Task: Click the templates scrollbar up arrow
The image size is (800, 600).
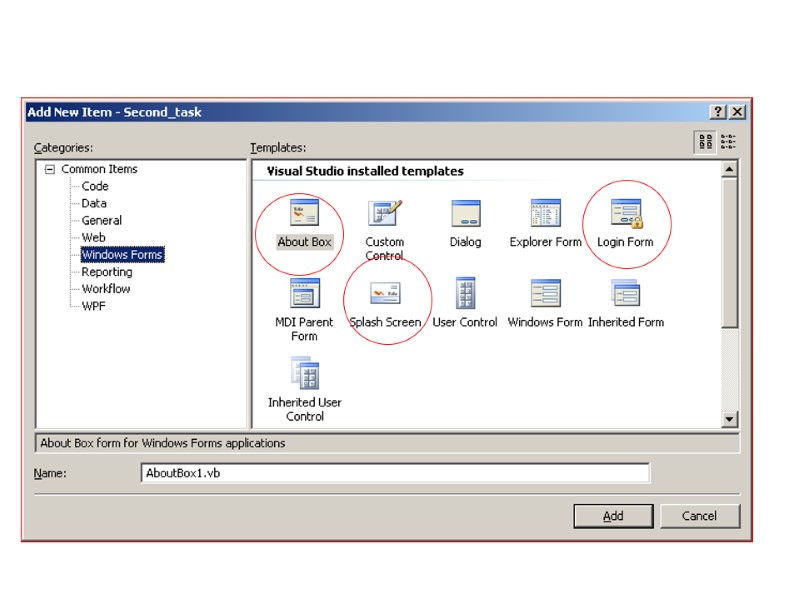Action: click(x=730, y=169)
